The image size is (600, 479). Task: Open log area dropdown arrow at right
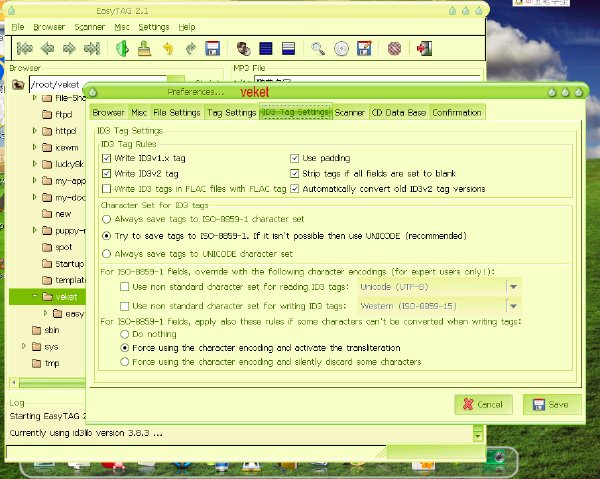[x=478, y=436]
